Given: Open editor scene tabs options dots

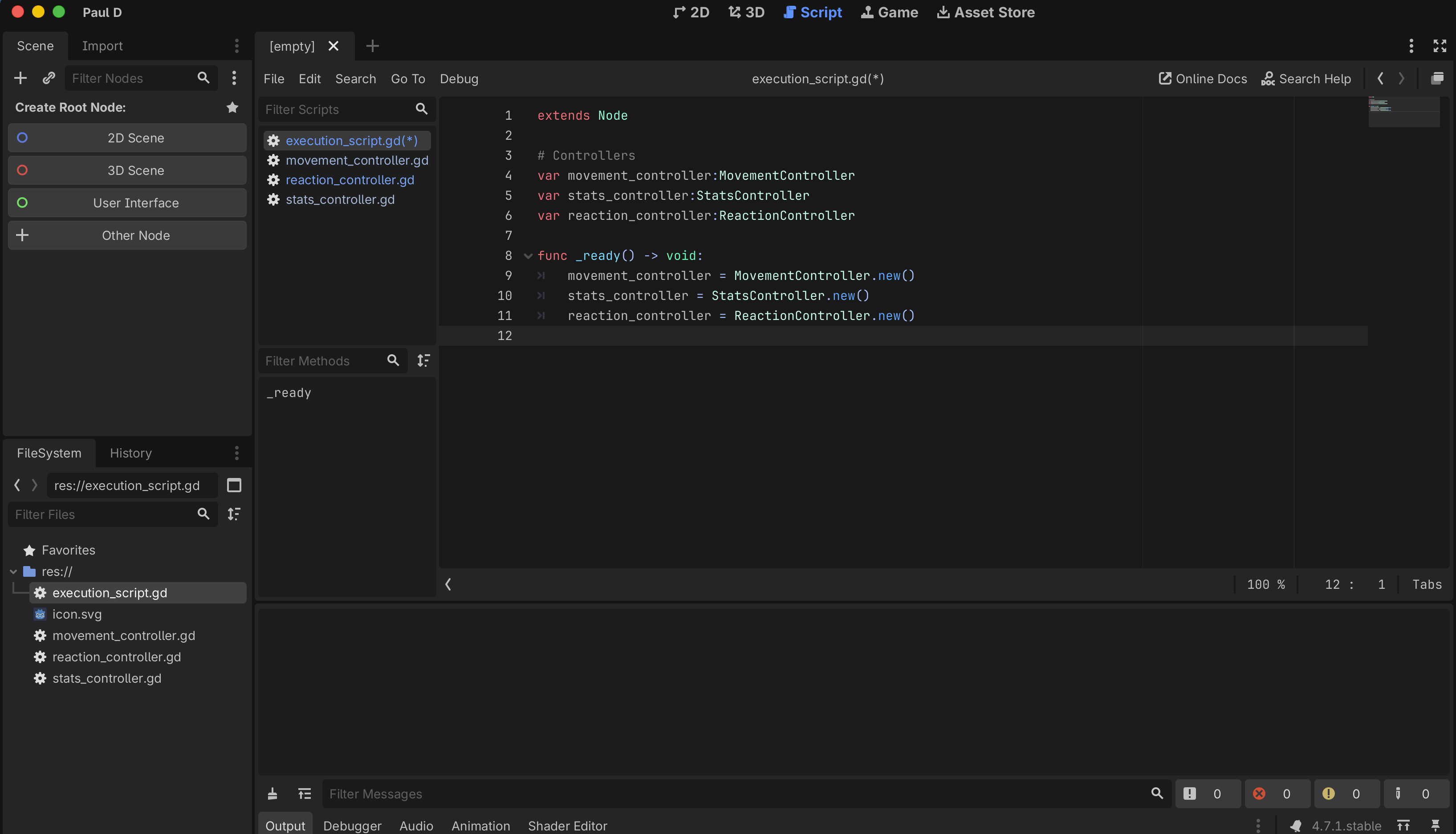Looking at the screenshot, I should tap(1411, 46).
